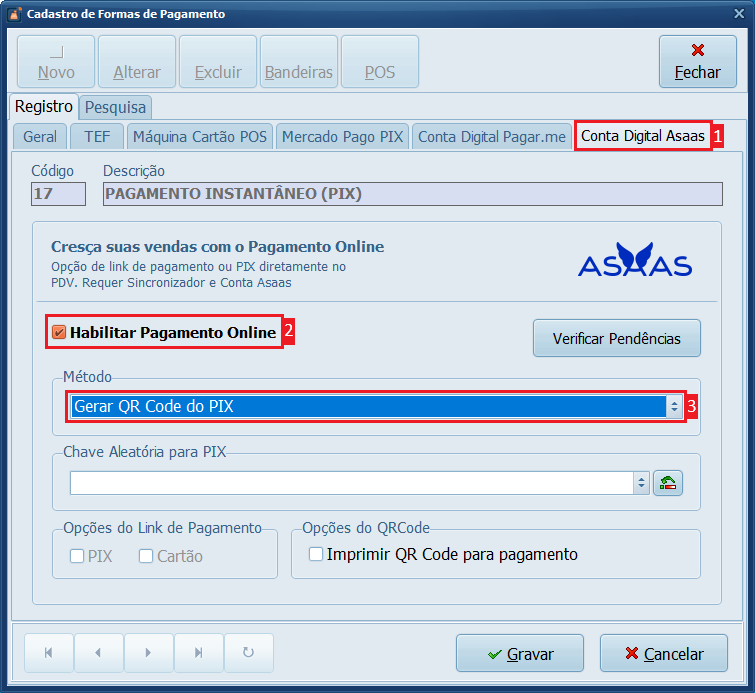
Task: Click the Asaas logo
Action: pos(635,260)
